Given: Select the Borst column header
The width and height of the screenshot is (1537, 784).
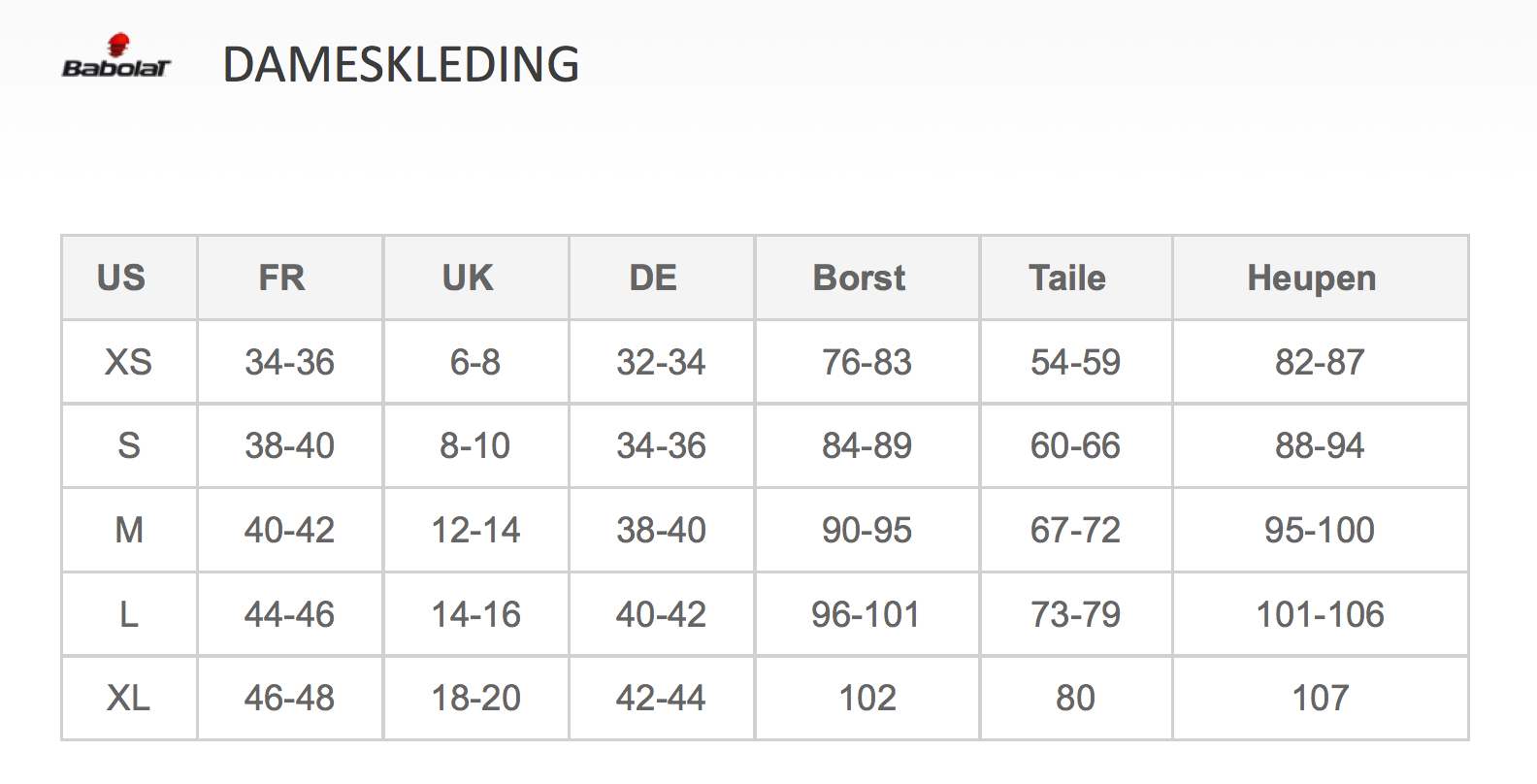Looking at the screenshot, I should (x=859, y=278).
